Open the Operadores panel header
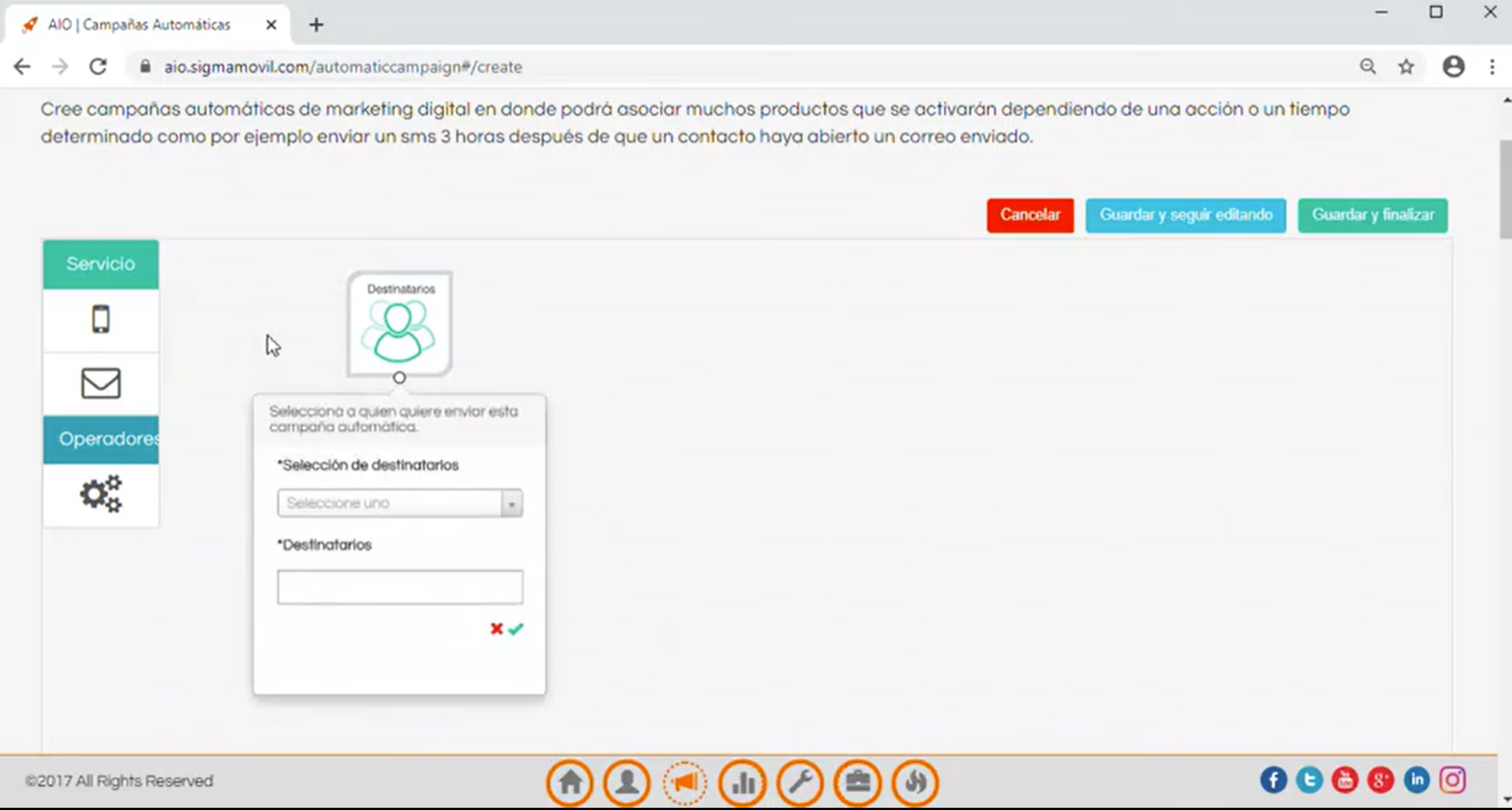 click(x=101, y=439)
